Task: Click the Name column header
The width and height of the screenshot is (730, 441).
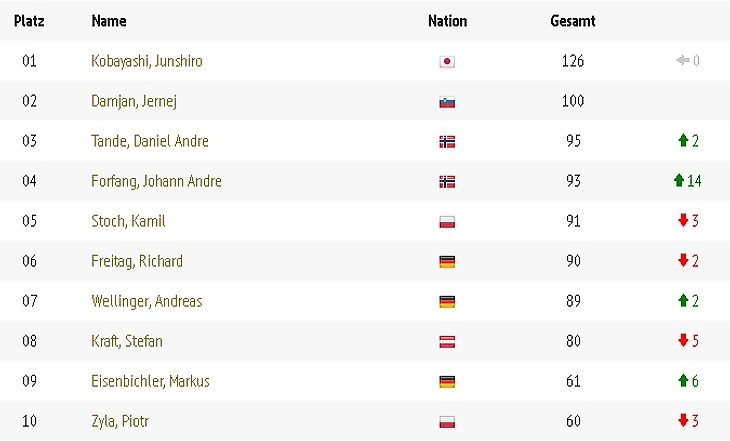Action: [108, 20]
